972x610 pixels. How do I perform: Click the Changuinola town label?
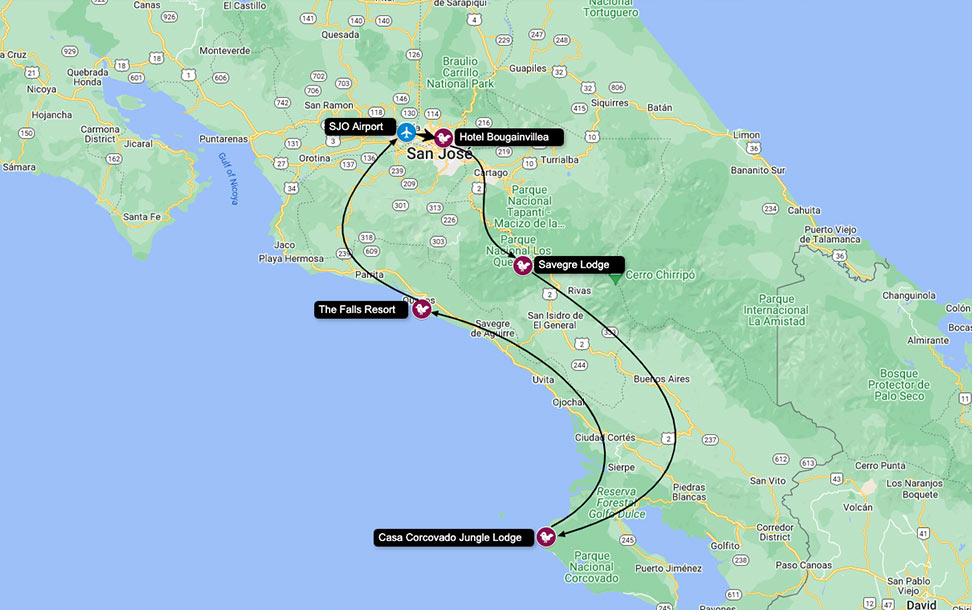click(909, 296)
